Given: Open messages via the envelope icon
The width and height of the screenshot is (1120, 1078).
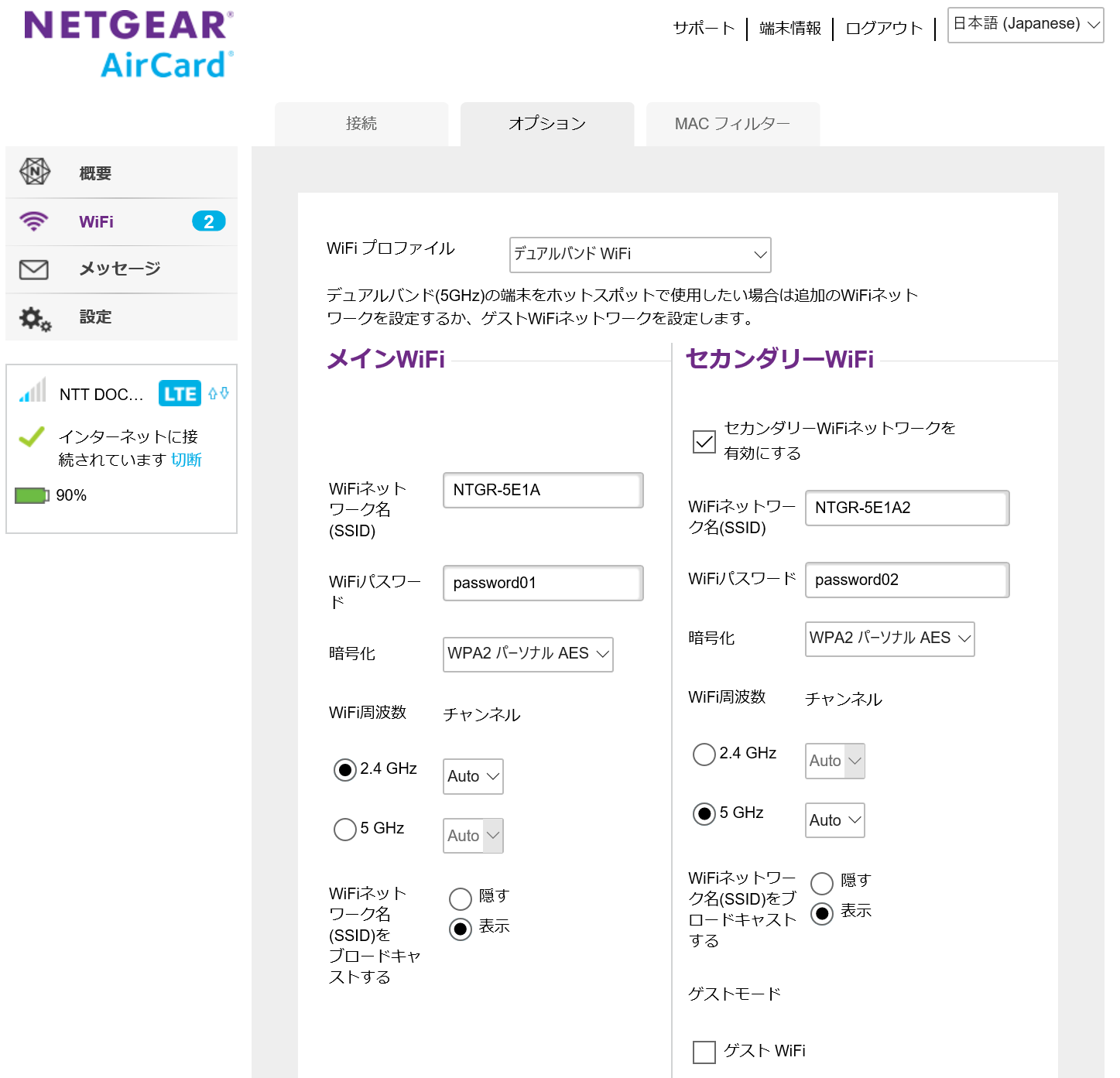Looking at the screenshot, I should click(x=34, y=269).
